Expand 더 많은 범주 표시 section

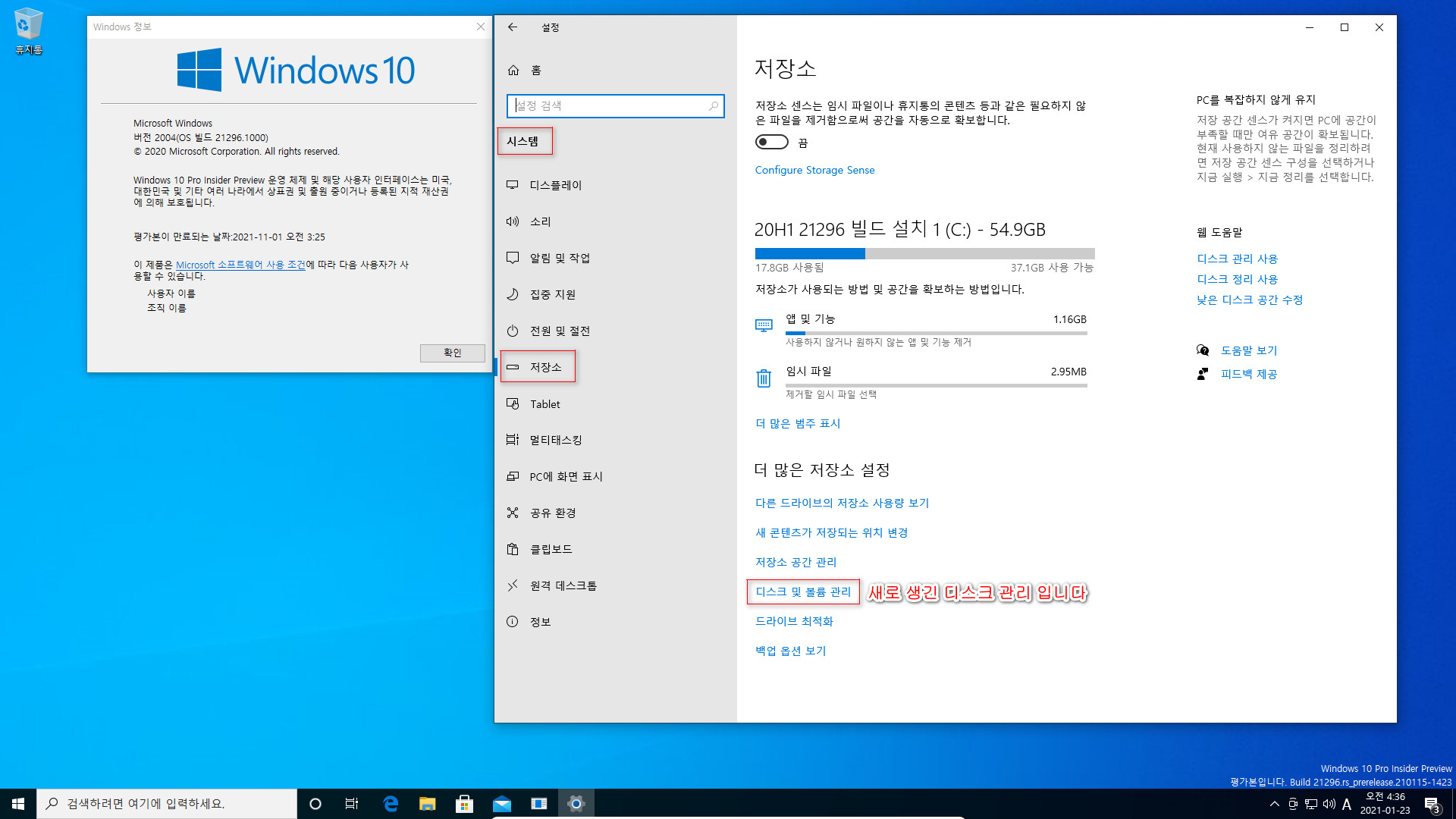797,422
